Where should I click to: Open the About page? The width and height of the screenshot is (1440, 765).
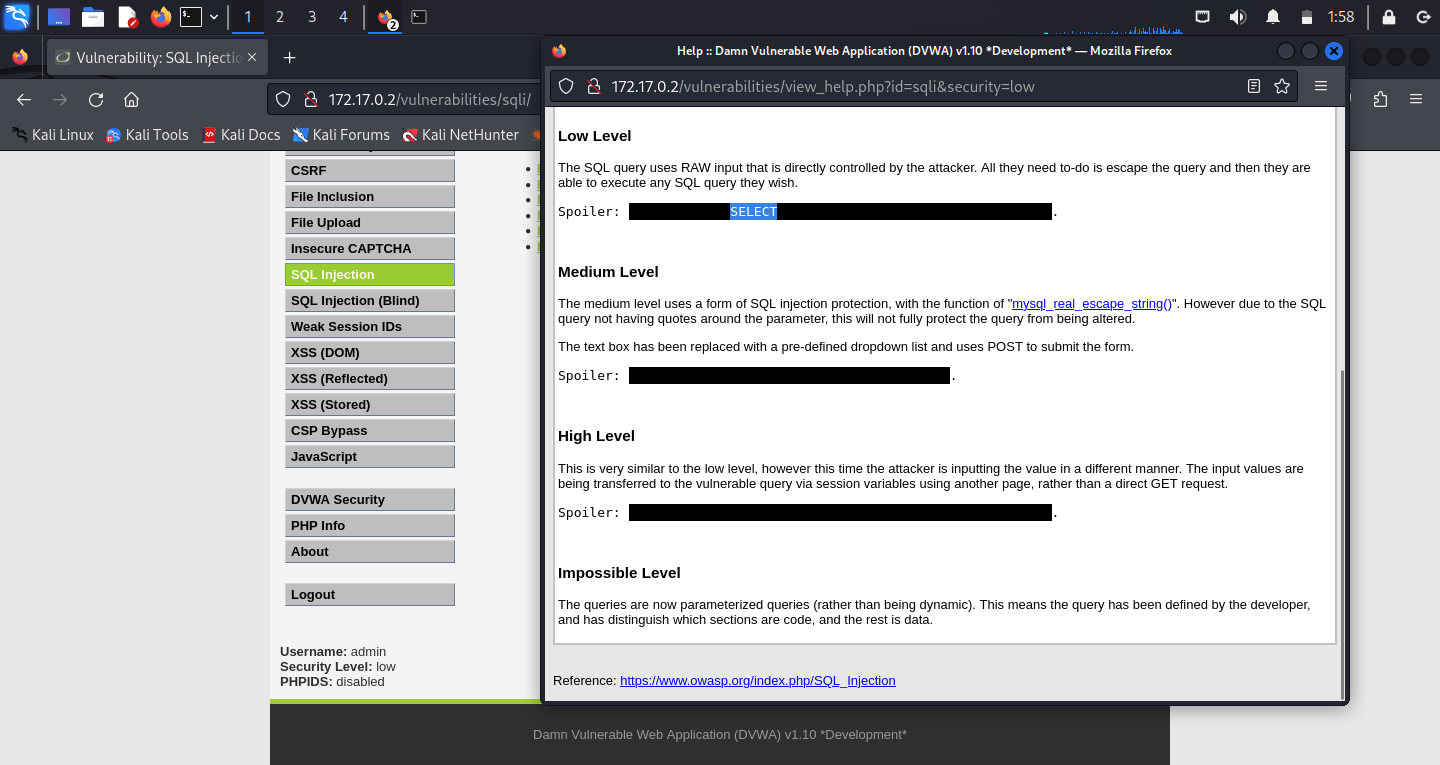[x=370, y=552]
